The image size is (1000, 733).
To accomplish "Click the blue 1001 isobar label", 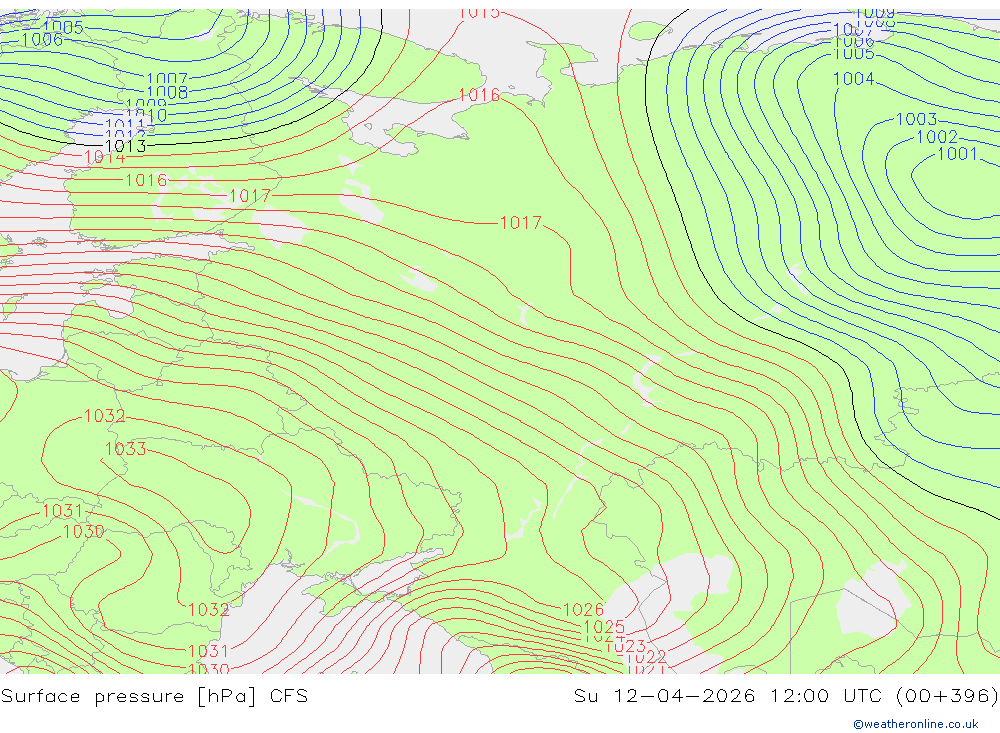I will tap(957, 154).
